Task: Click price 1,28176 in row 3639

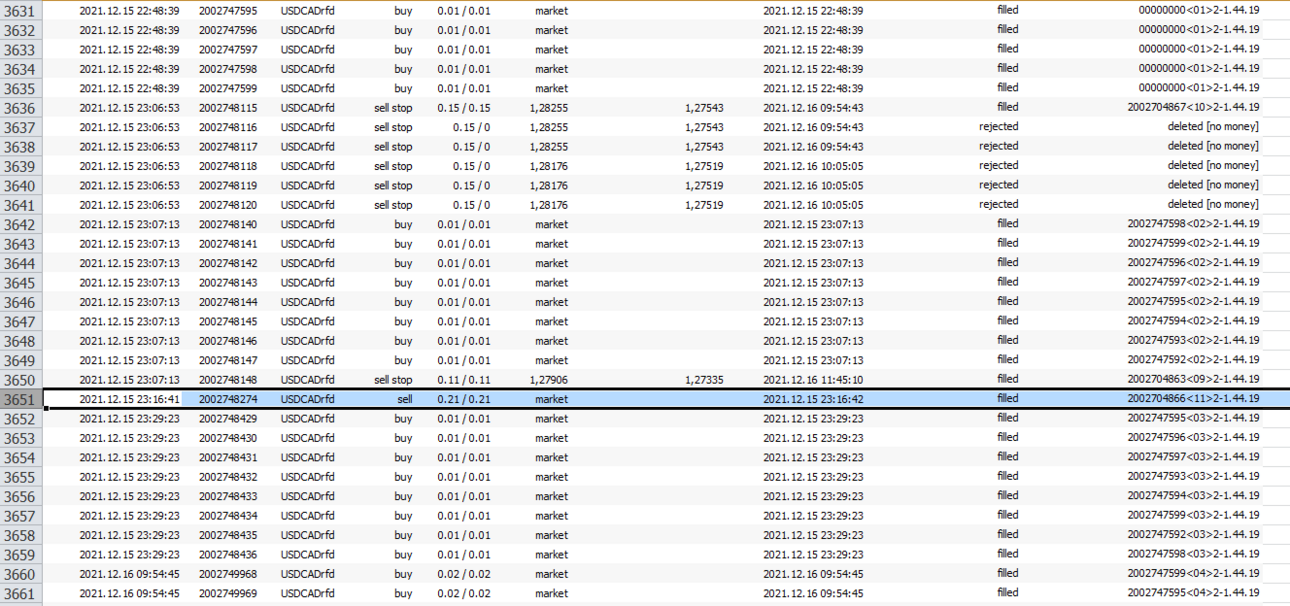Action: (x=551, y=166)
